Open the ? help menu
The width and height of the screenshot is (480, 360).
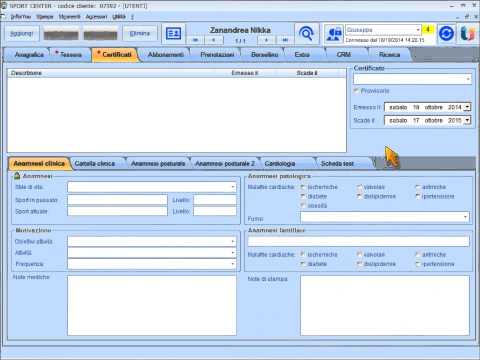click(132, 16)
